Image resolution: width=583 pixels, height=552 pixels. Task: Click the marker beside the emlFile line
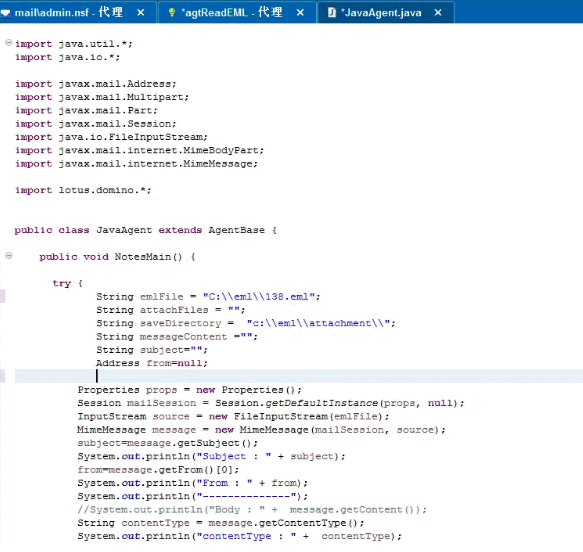pos(2,296)
